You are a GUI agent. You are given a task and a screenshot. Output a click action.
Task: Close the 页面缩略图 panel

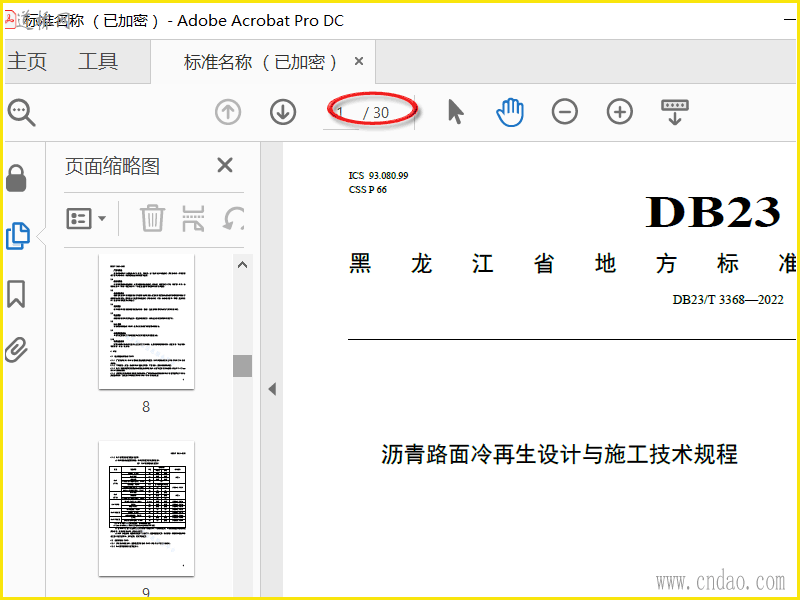225,165
